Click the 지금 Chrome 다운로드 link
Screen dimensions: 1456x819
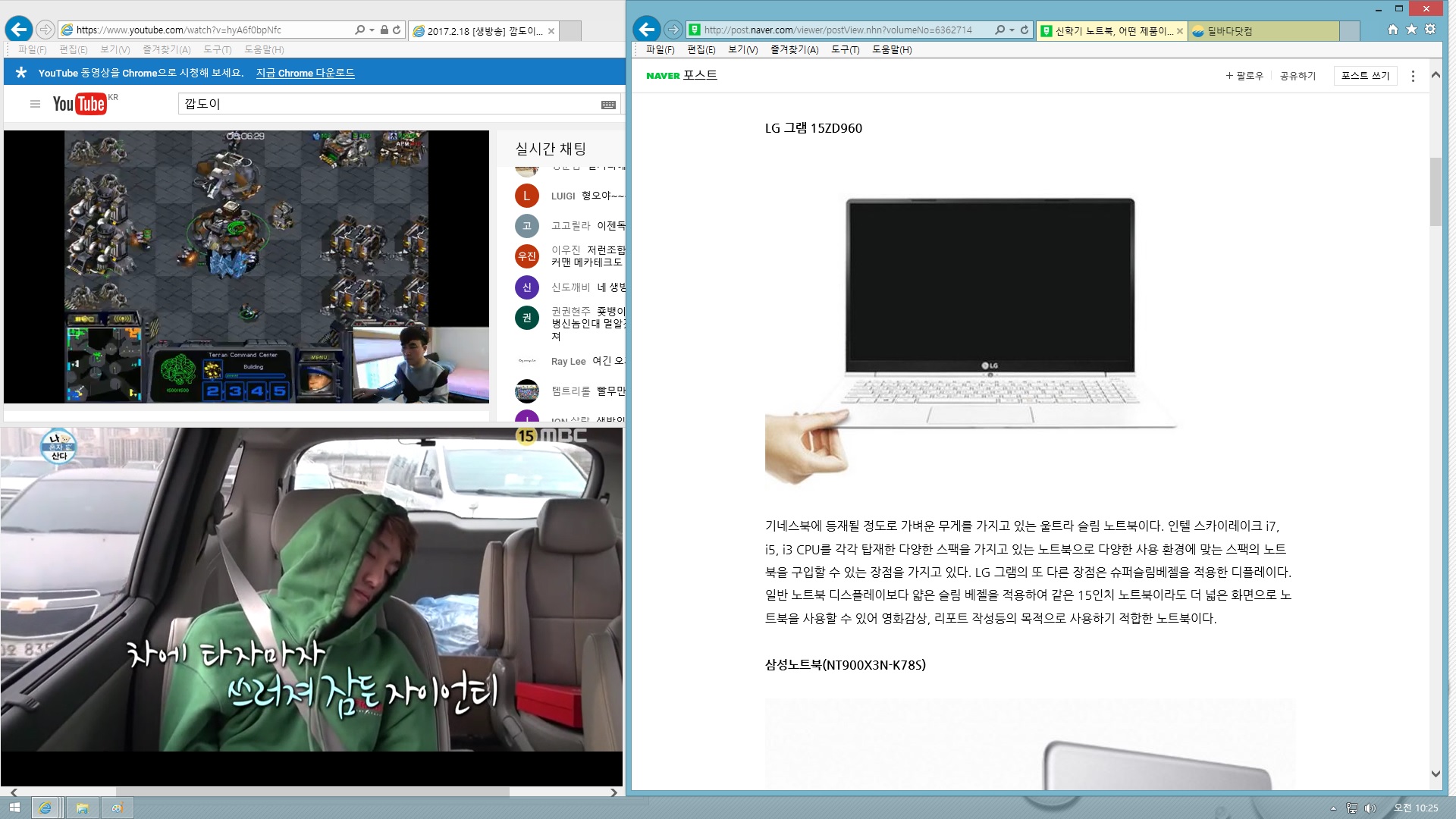(x=305, y=73)
